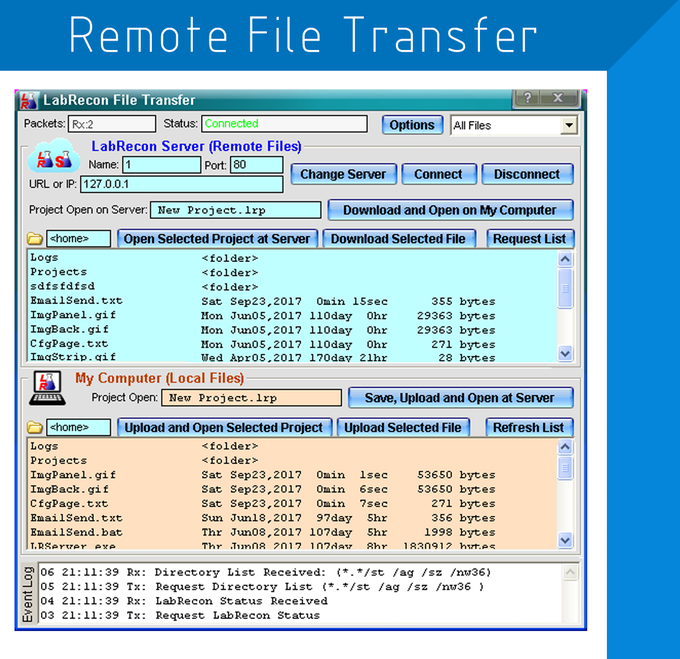Click the Event Log scroll up arrow

[570, 573]
